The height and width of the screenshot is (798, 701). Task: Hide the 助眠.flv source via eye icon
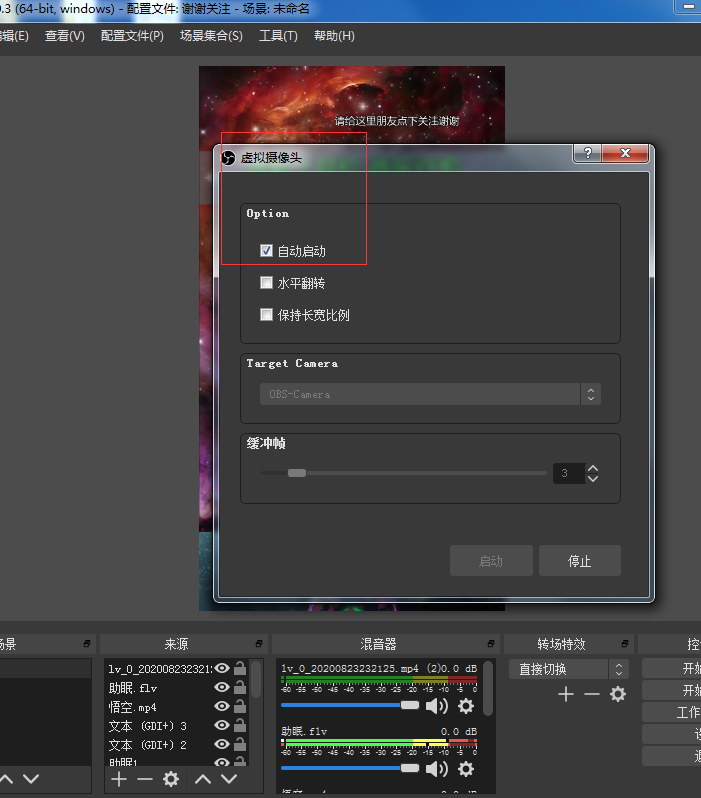point(222,688)
